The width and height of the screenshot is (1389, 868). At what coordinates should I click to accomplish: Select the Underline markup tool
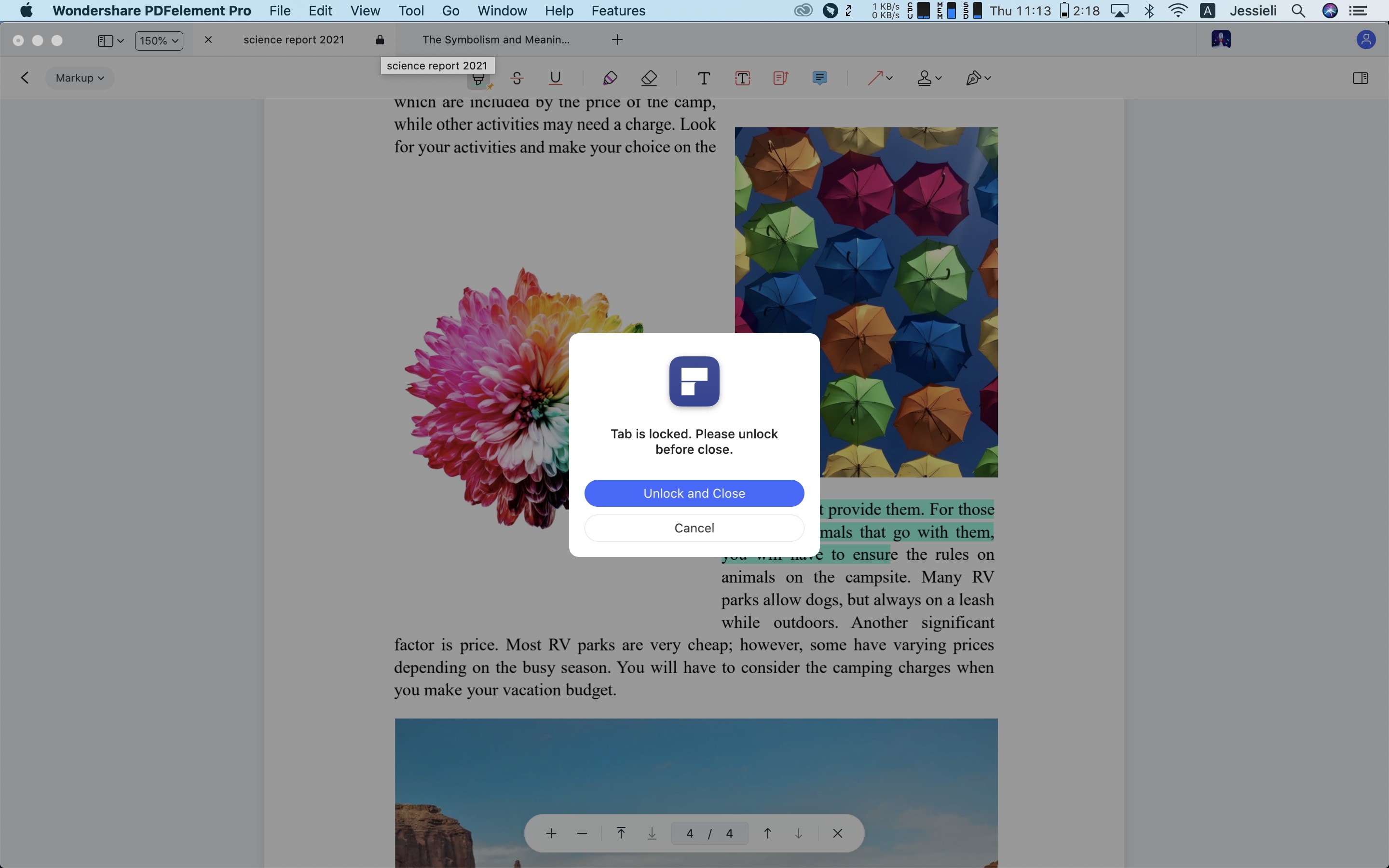pyautogui.click(x=555, y=78)
